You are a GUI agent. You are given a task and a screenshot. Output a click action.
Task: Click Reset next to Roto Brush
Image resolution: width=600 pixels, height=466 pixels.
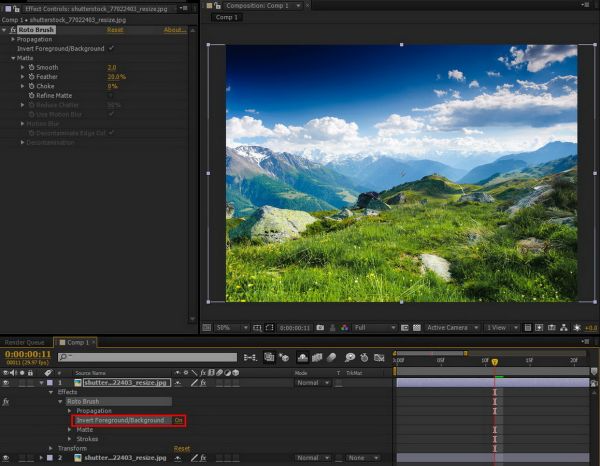click(x=115, y=30)
